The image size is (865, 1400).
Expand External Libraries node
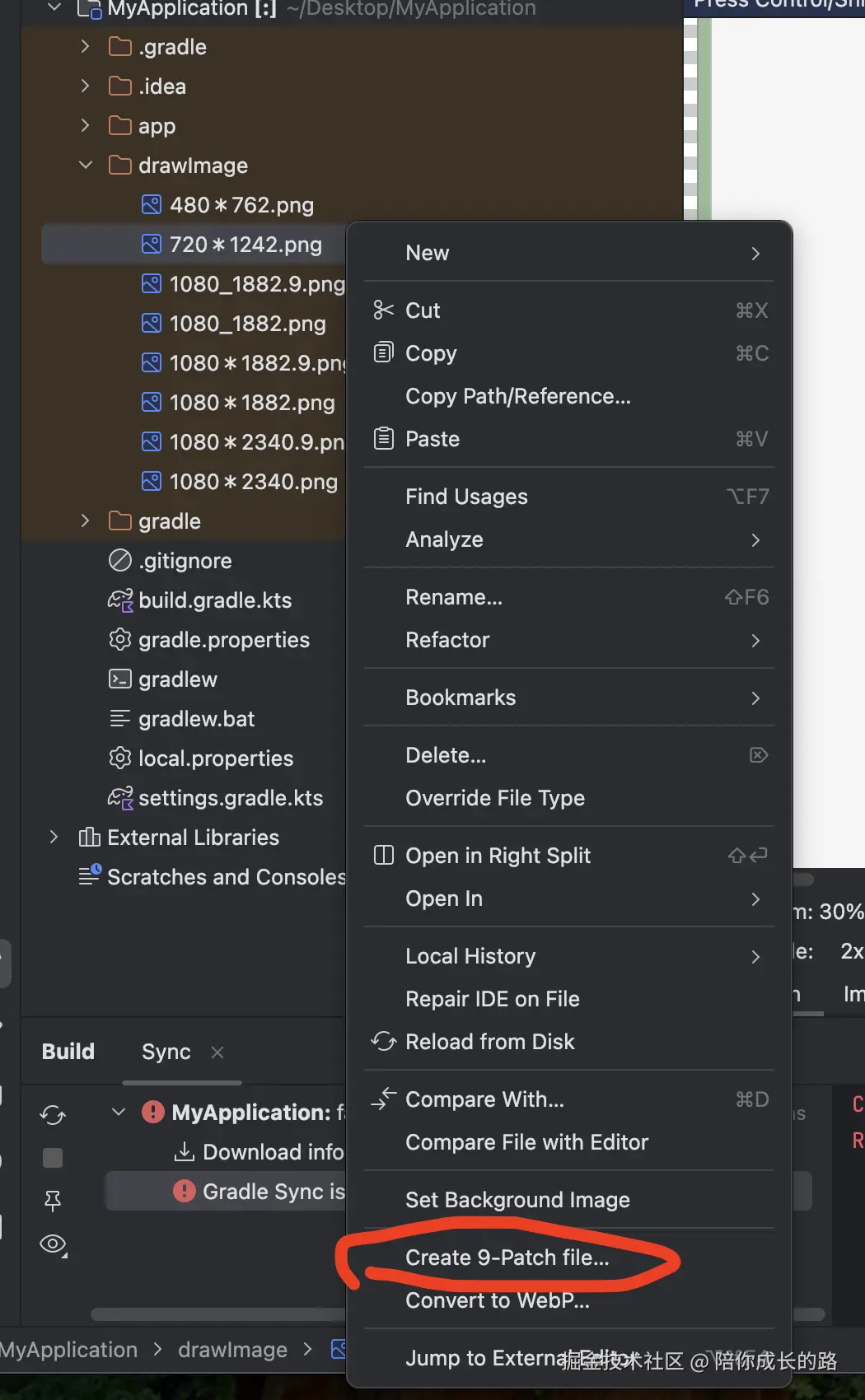pos(54,838)
